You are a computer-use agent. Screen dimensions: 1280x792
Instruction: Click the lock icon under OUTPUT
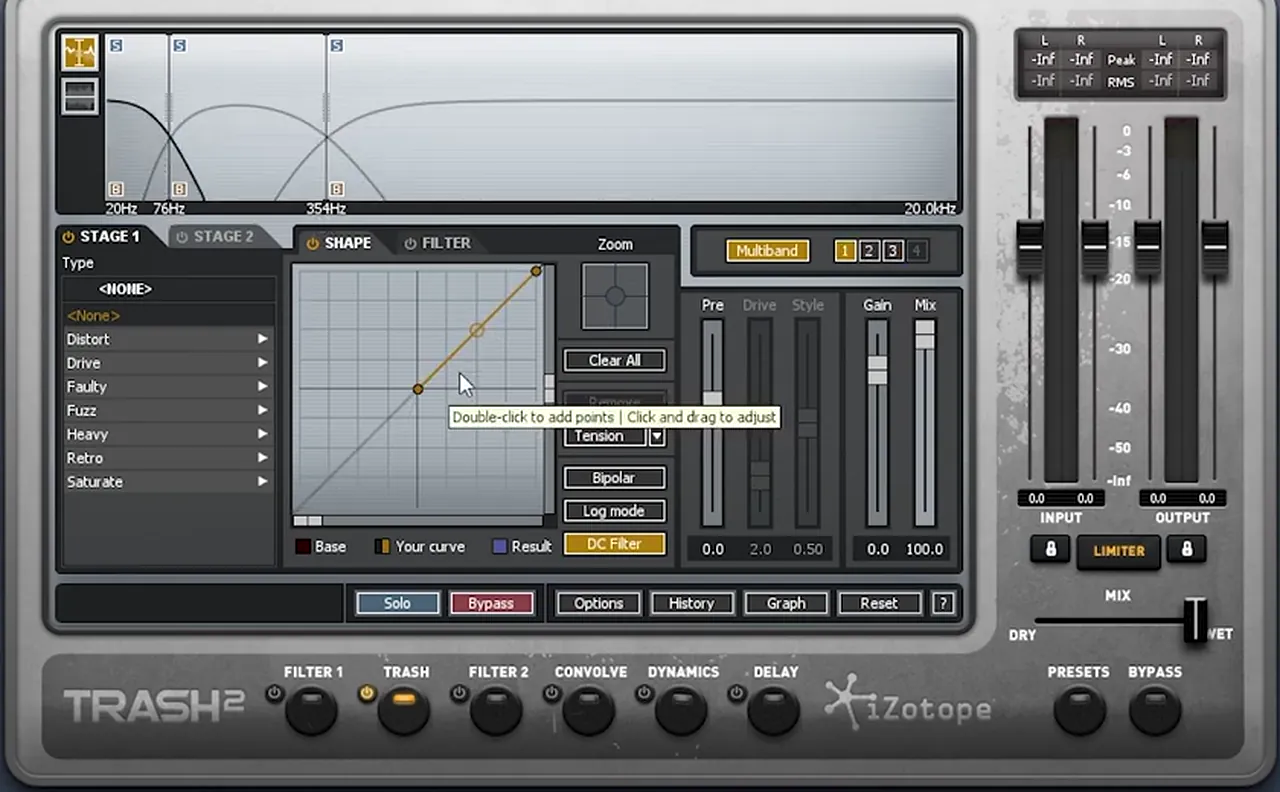point(1187,549)
